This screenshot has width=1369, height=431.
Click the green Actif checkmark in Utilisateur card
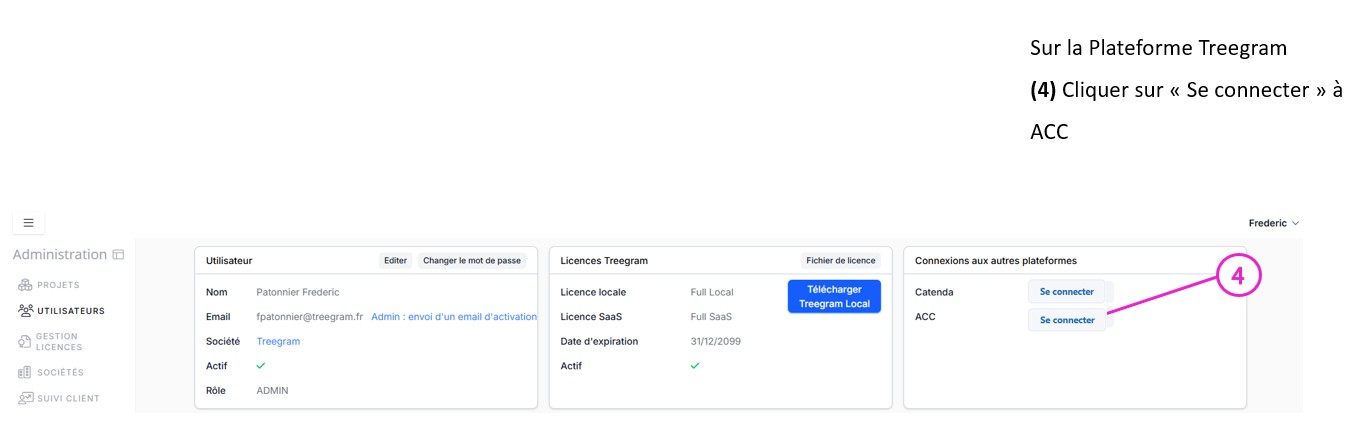click(261, 366)
